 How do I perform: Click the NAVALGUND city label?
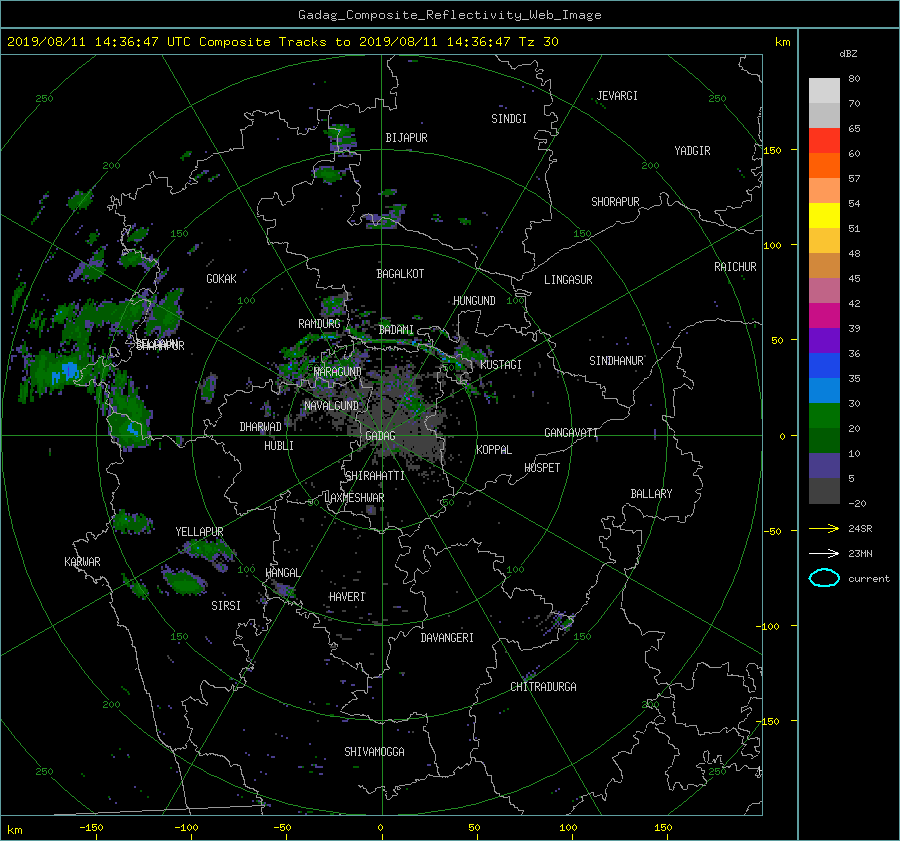click(331, 406)
